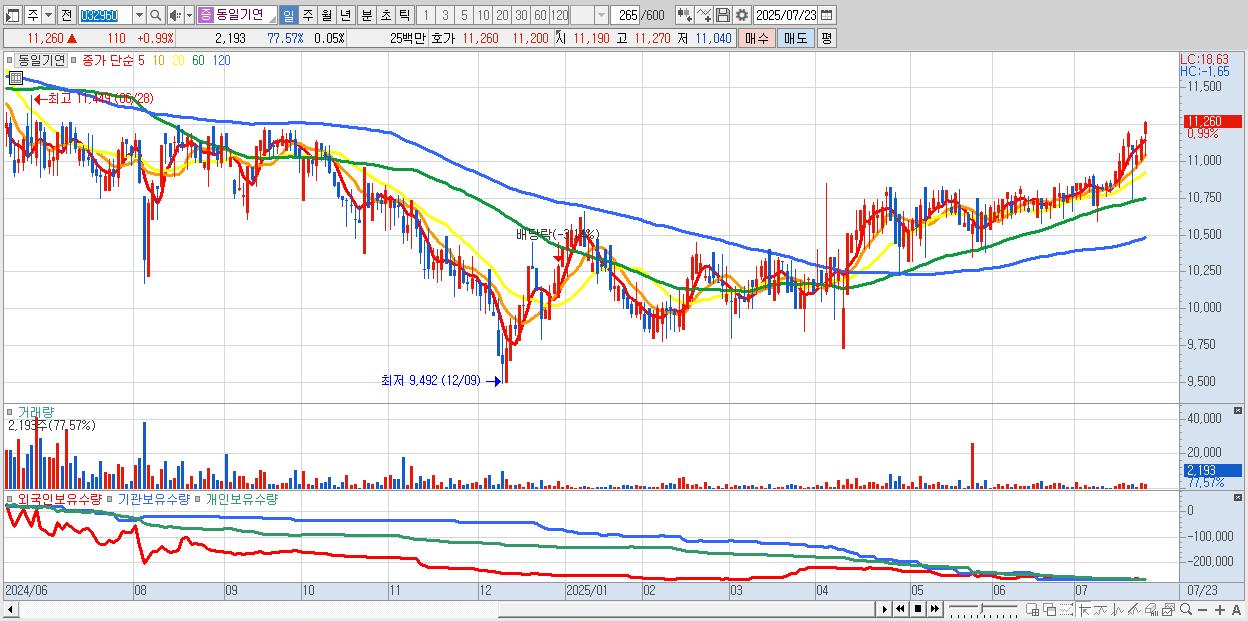The image size is (1248, 621).
Task: Switch to 월 monthly period tab
Action: click(x=326, y=15)
